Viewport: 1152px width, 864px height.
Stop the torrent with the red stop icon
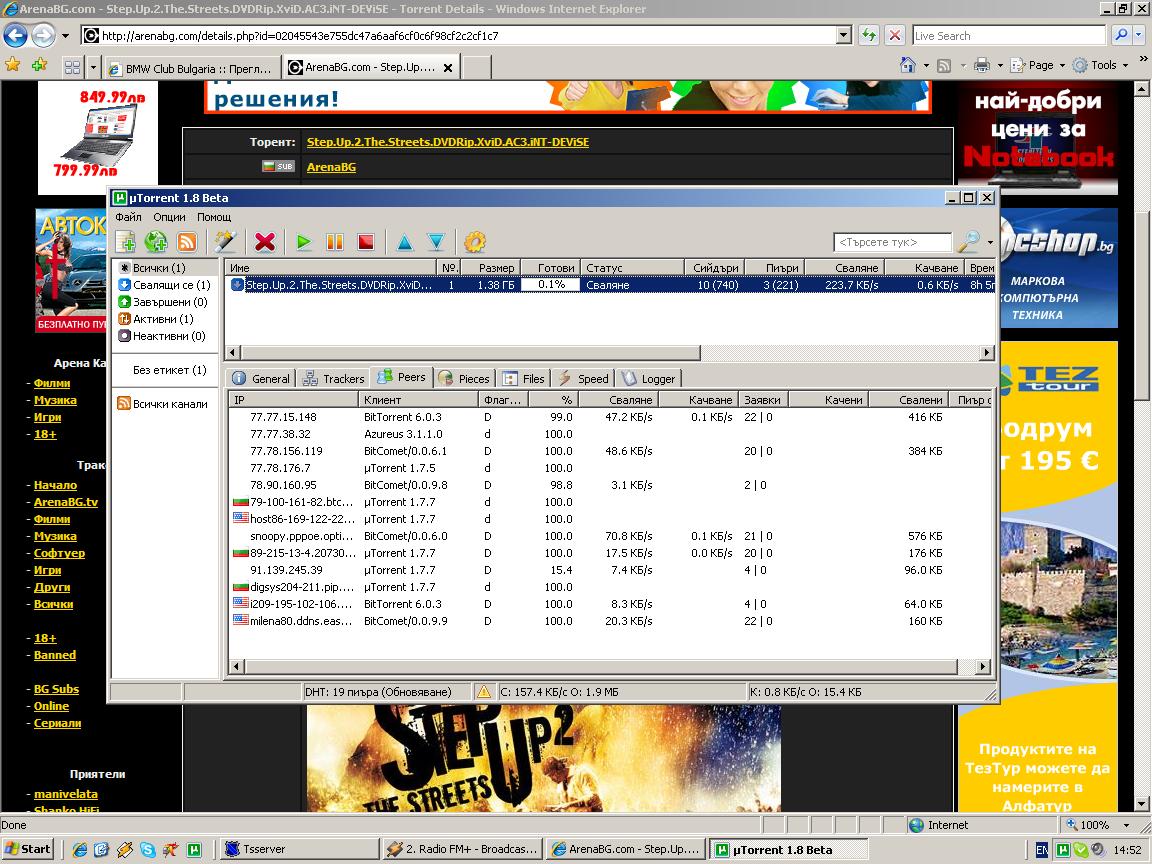click(366, 242)
